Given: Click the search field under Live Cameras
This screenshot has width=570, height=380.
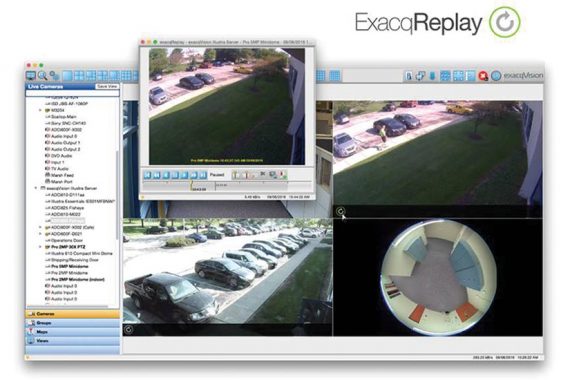Looking at the screenshot, I should pos(72,93).
